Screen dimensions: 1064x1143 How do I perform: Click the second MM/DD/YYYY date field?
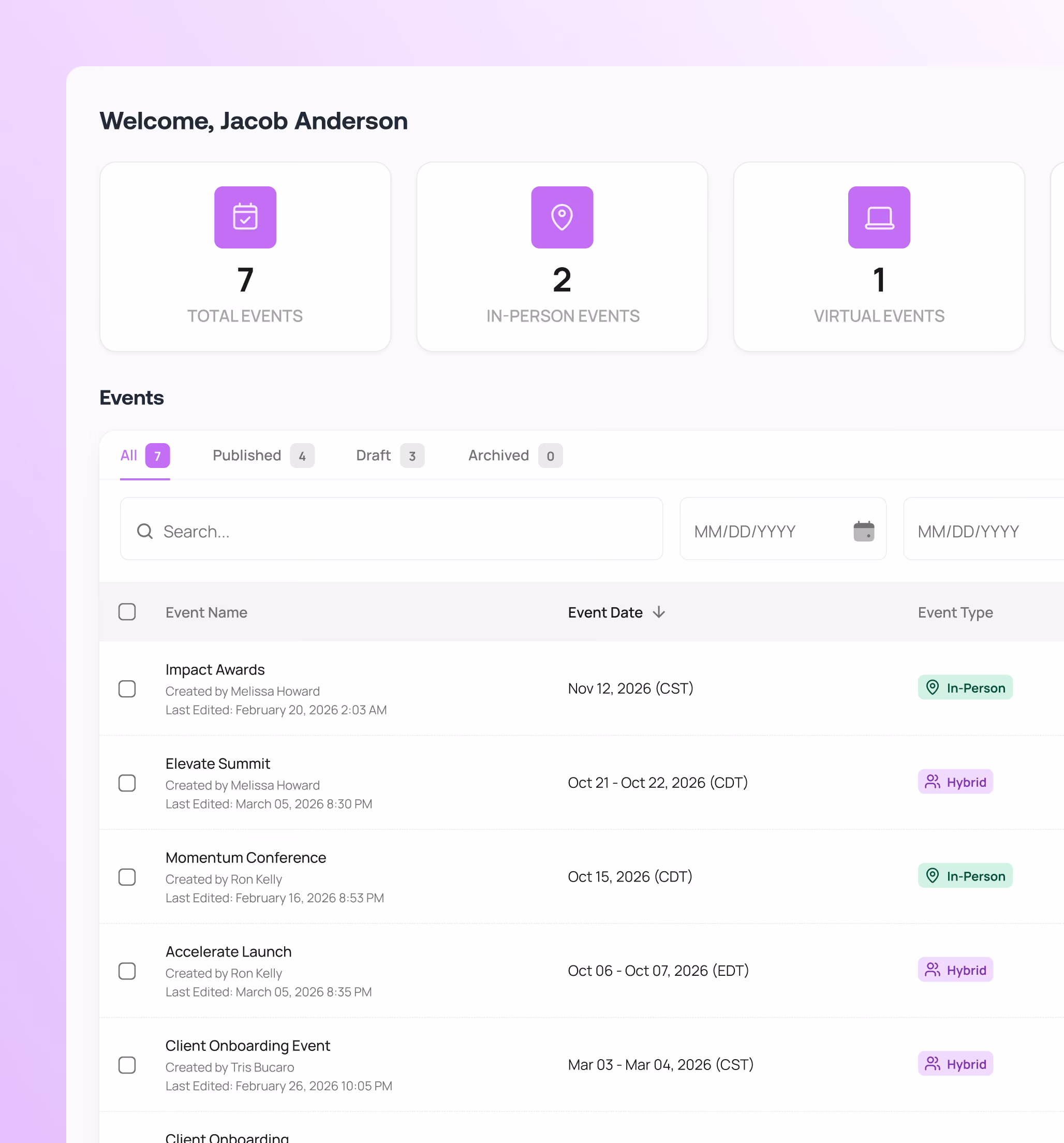coord(983,529)
